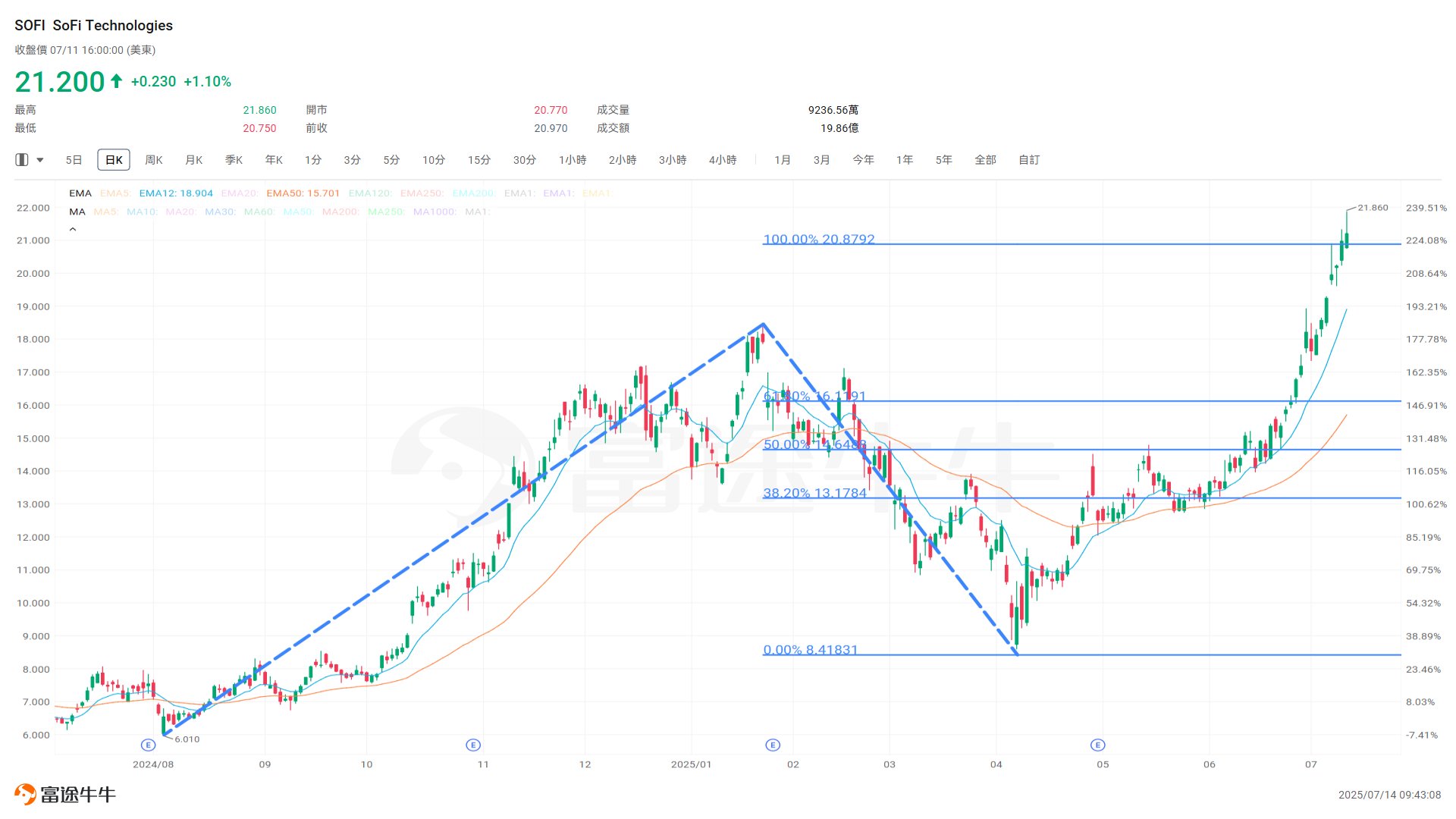
Task: Toggle the EMA50 indicator showing 15.701
Action: click(303, 193)
